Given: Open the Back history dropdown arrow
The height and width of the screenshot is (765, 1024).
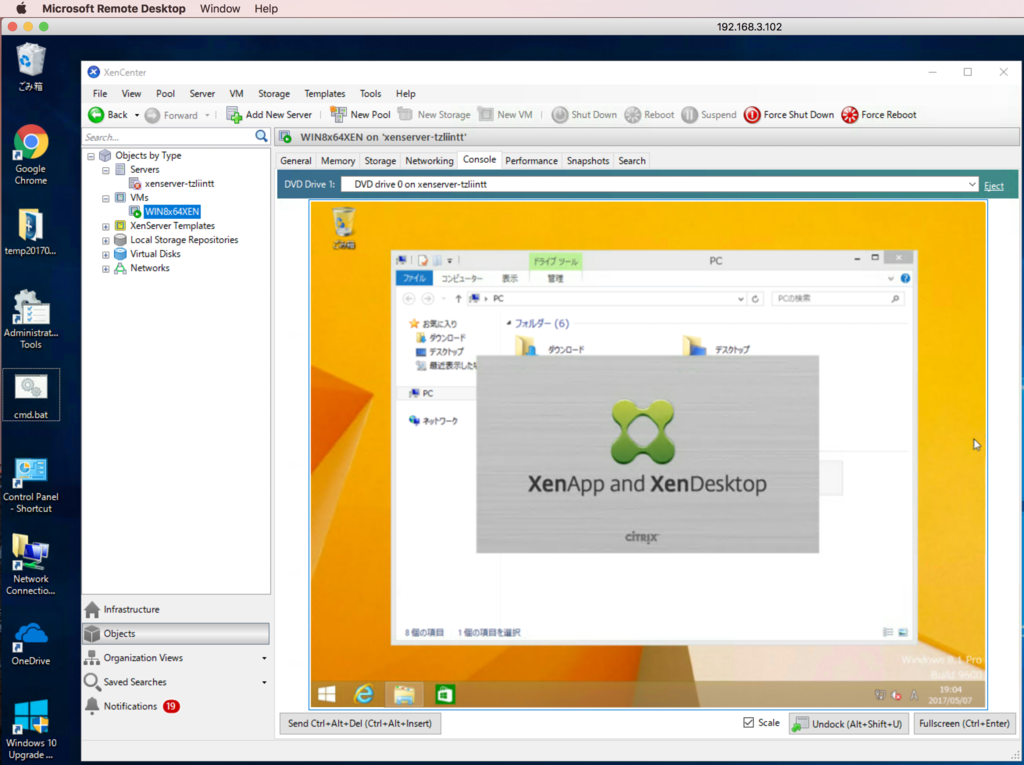Looking at the screenshot, I should pos(136,116).
